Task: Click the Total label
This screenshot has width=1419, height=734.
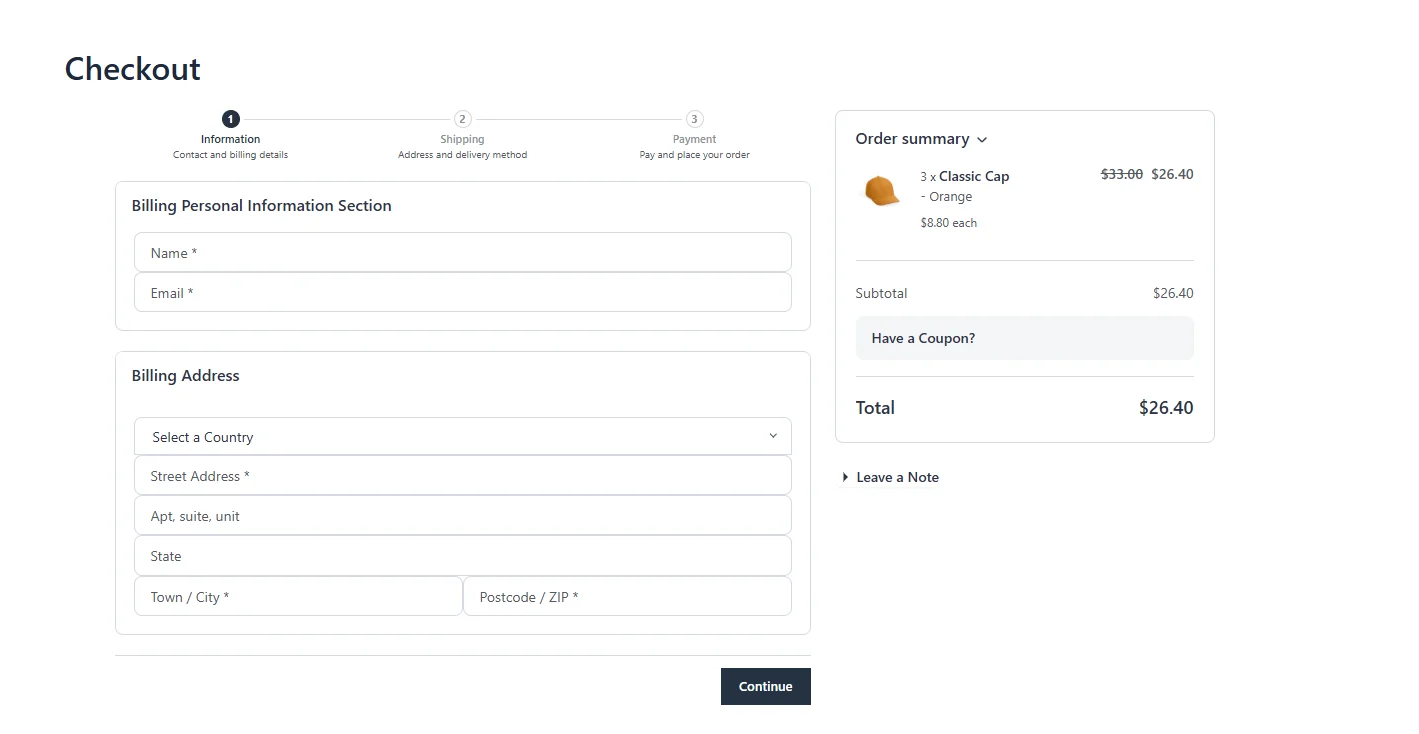Action: point(876,408)
